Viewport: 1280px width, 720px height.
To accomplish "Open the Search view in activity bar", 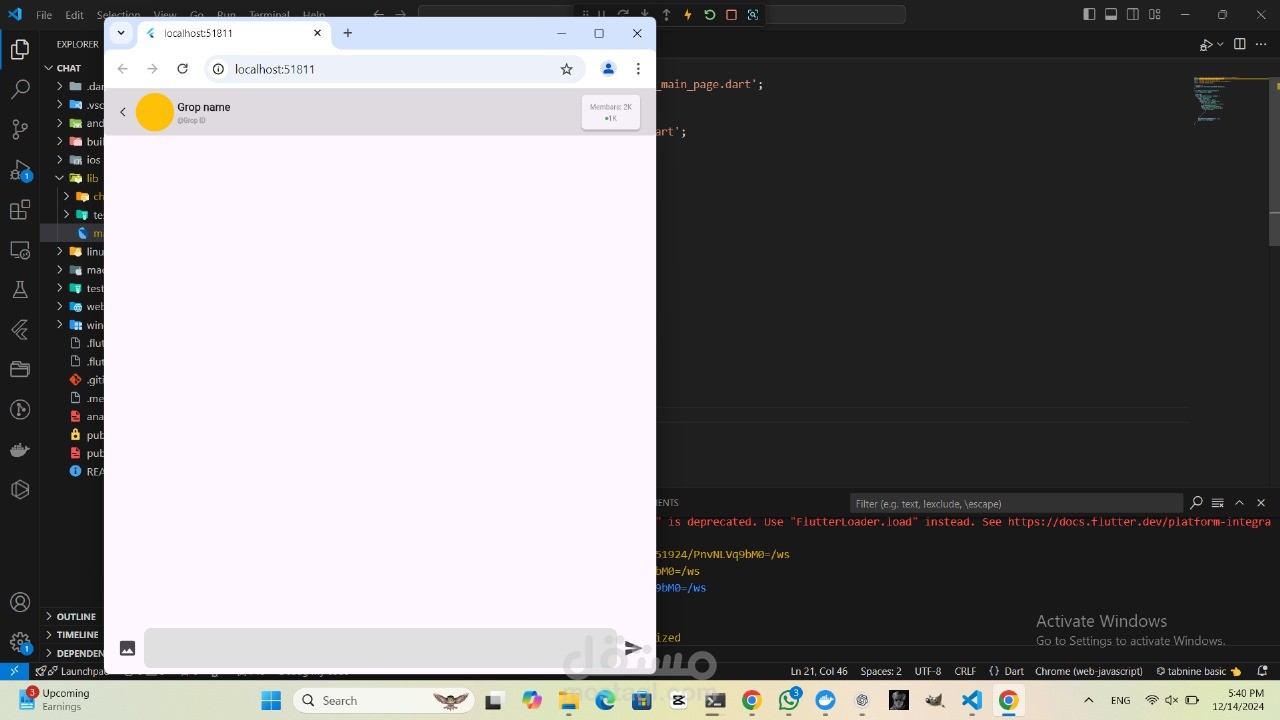I will pos(20,89).
